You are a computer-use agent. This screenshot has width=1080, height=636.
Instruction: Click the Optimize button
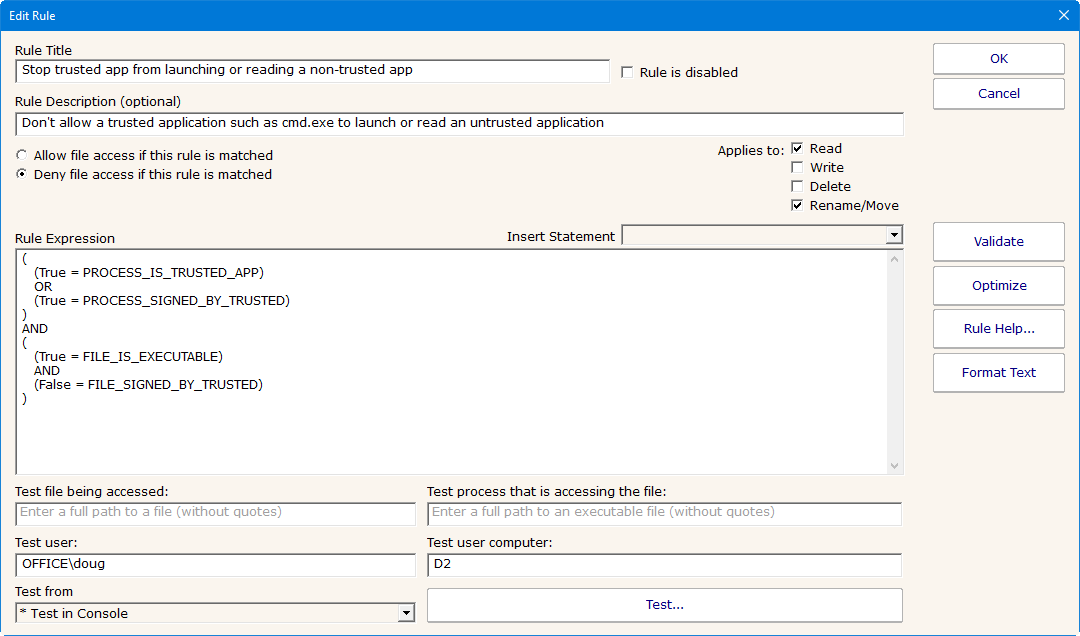point(998,285)
